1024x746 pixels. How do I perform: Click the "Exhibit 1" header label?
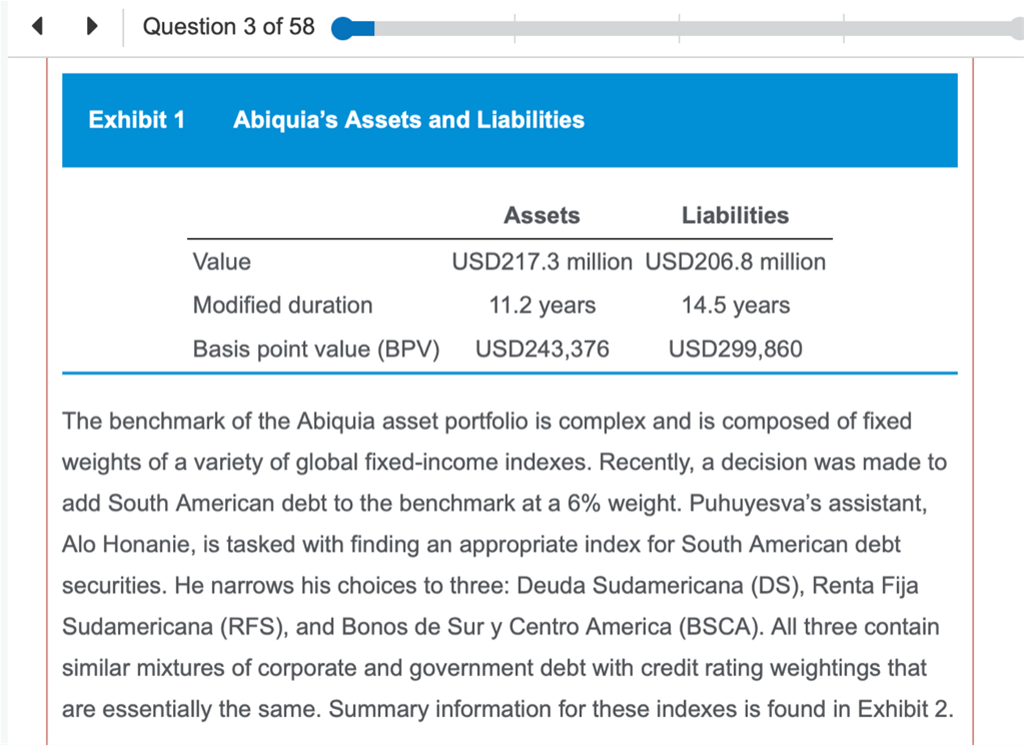pos(137,120)
